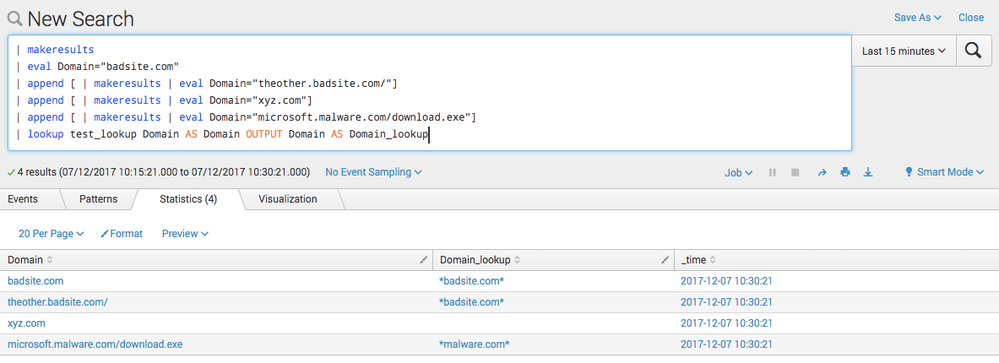Switch to the Patterns tab
The image size is (999, 363).
coord(98,199)
